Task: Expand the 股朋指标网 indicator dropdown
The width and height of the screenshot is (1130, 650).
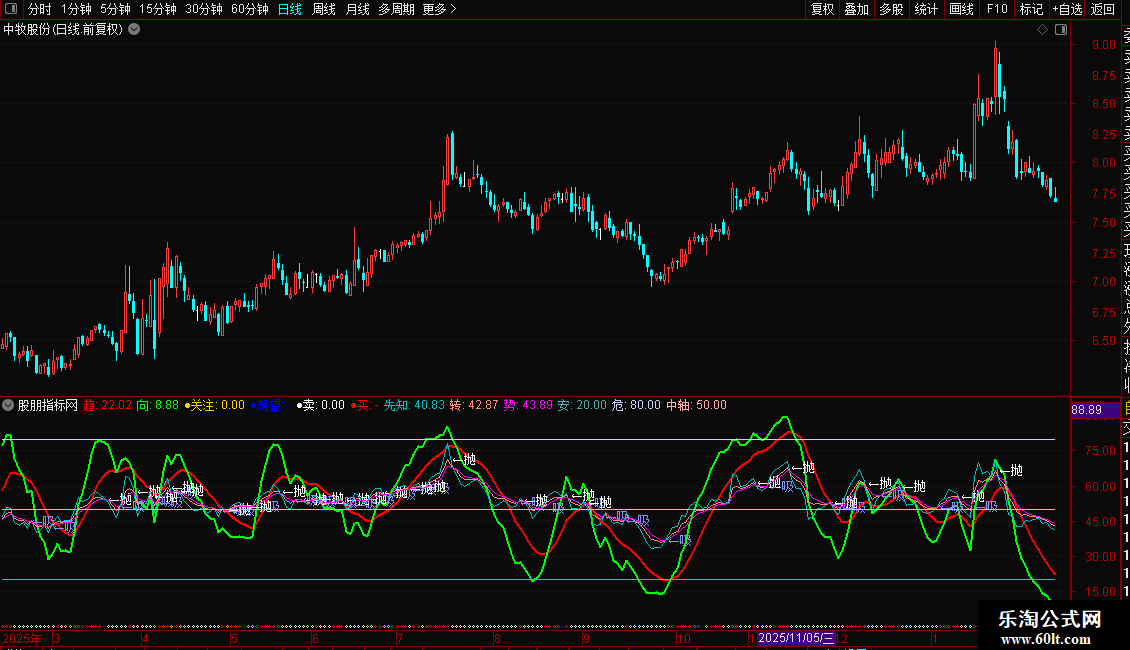Action: 9,406
